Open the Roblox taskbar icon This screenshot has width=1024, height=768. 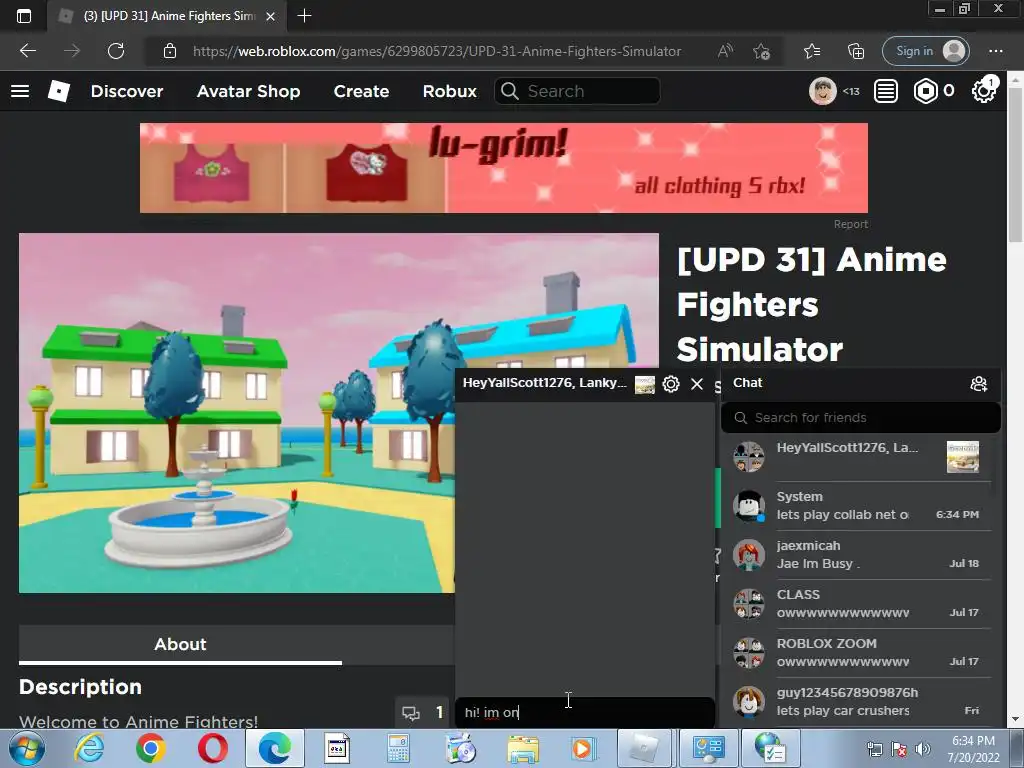click(645, 748)
